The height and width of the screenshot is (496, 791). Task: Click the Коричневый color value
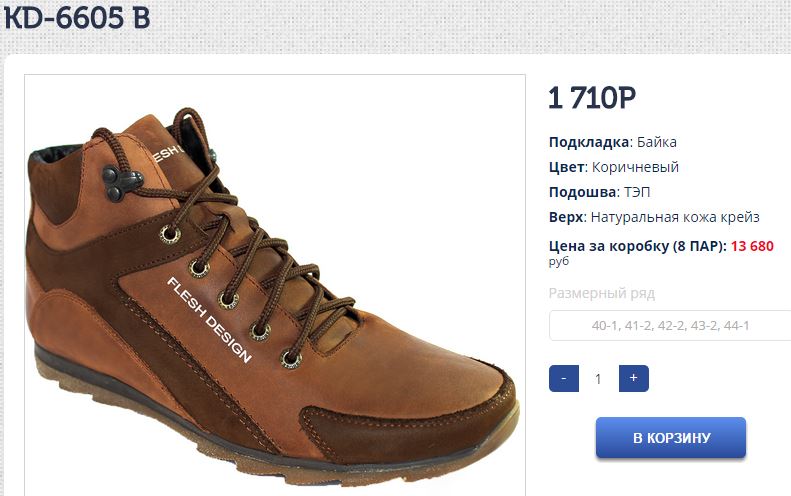[634, 167]
